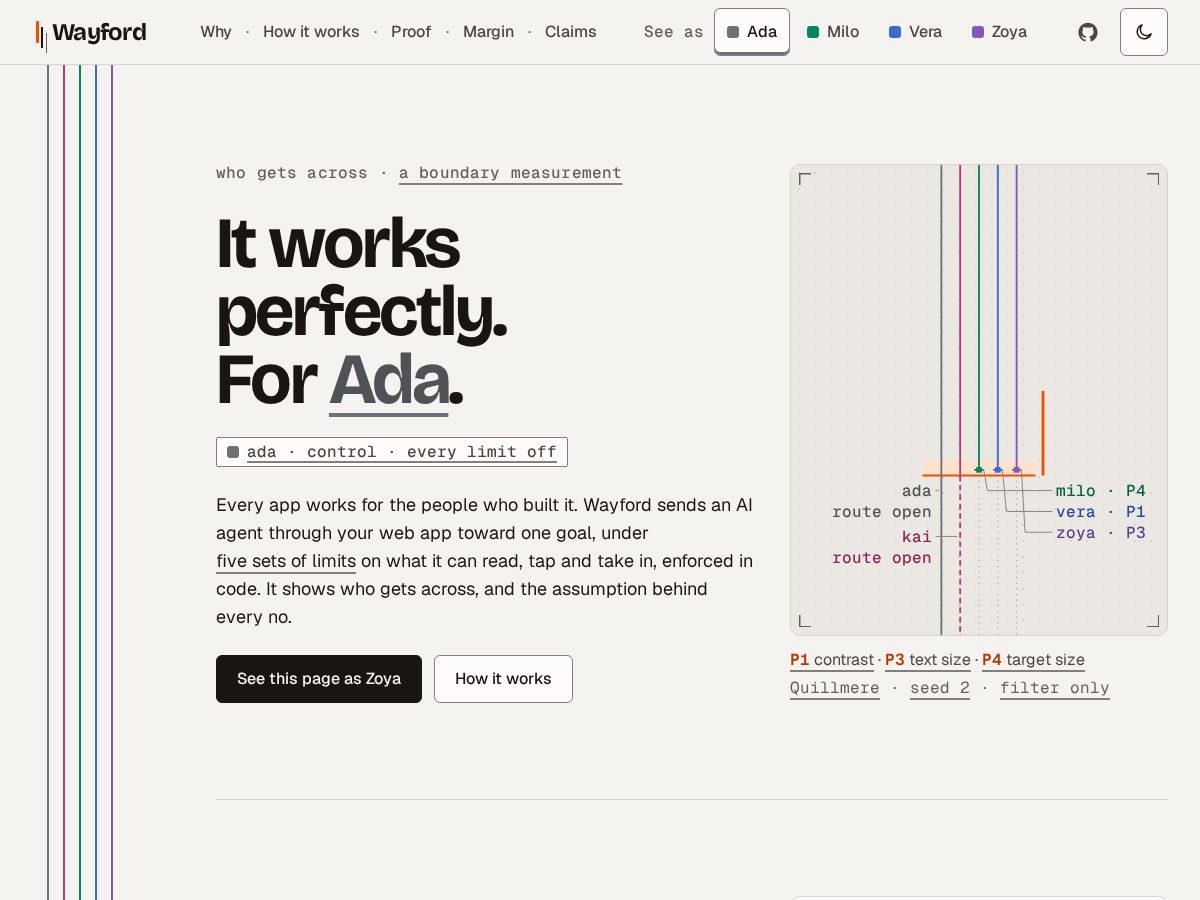Switch persona to Zoya
The height and width of the screenshot is (900, 1200).
point(999,32)
